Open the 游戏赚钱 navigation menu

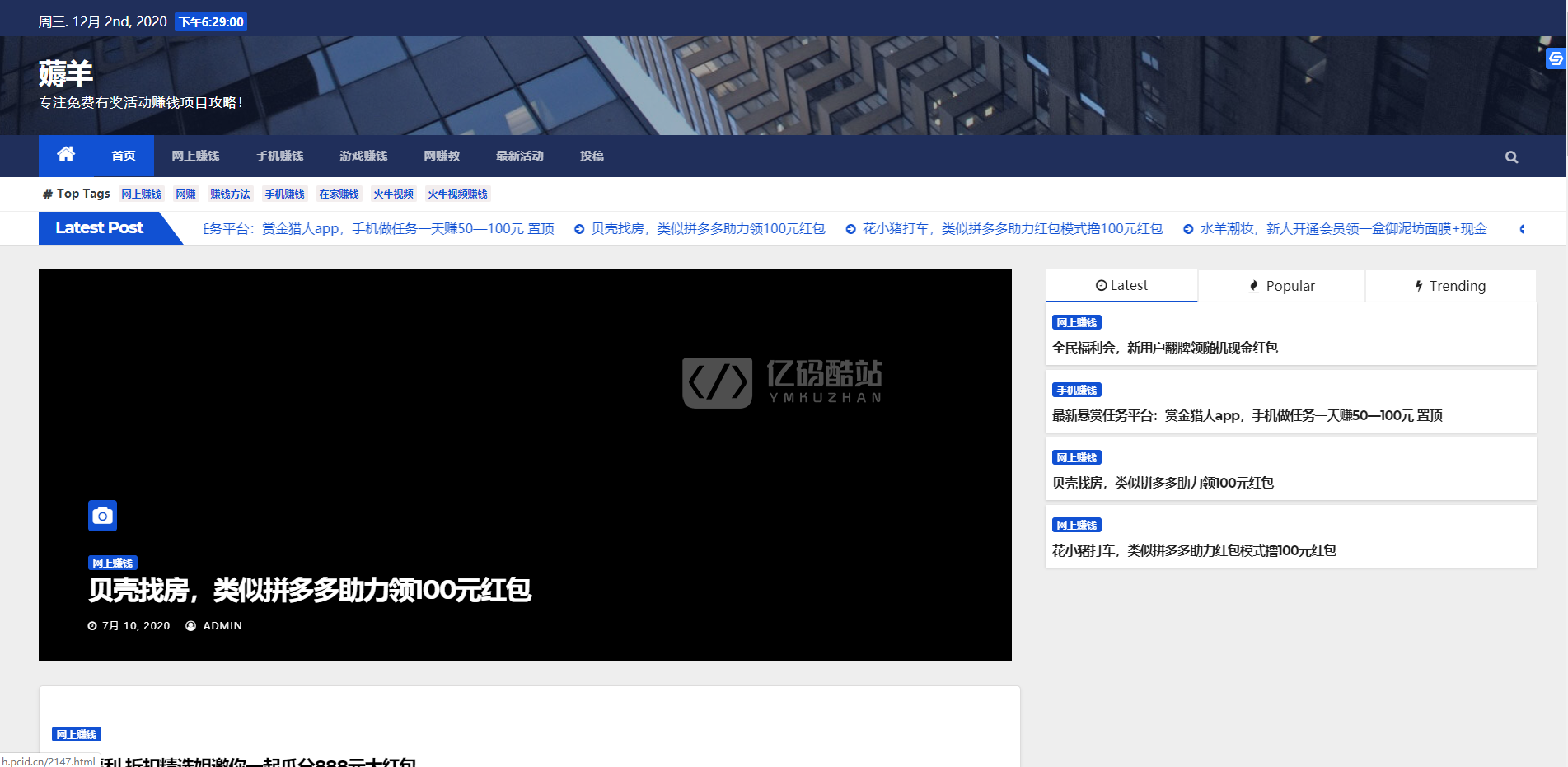363,156
